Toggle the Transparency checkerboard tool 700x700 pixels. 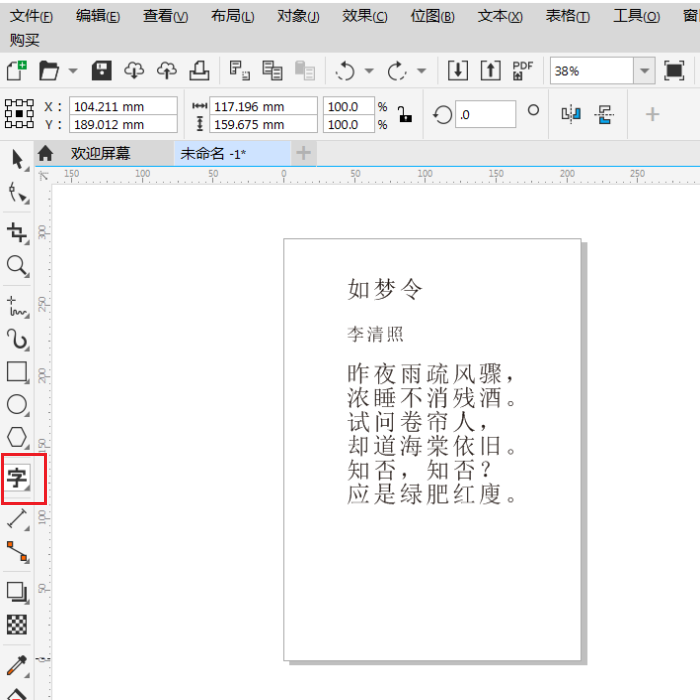coord(18,625)
